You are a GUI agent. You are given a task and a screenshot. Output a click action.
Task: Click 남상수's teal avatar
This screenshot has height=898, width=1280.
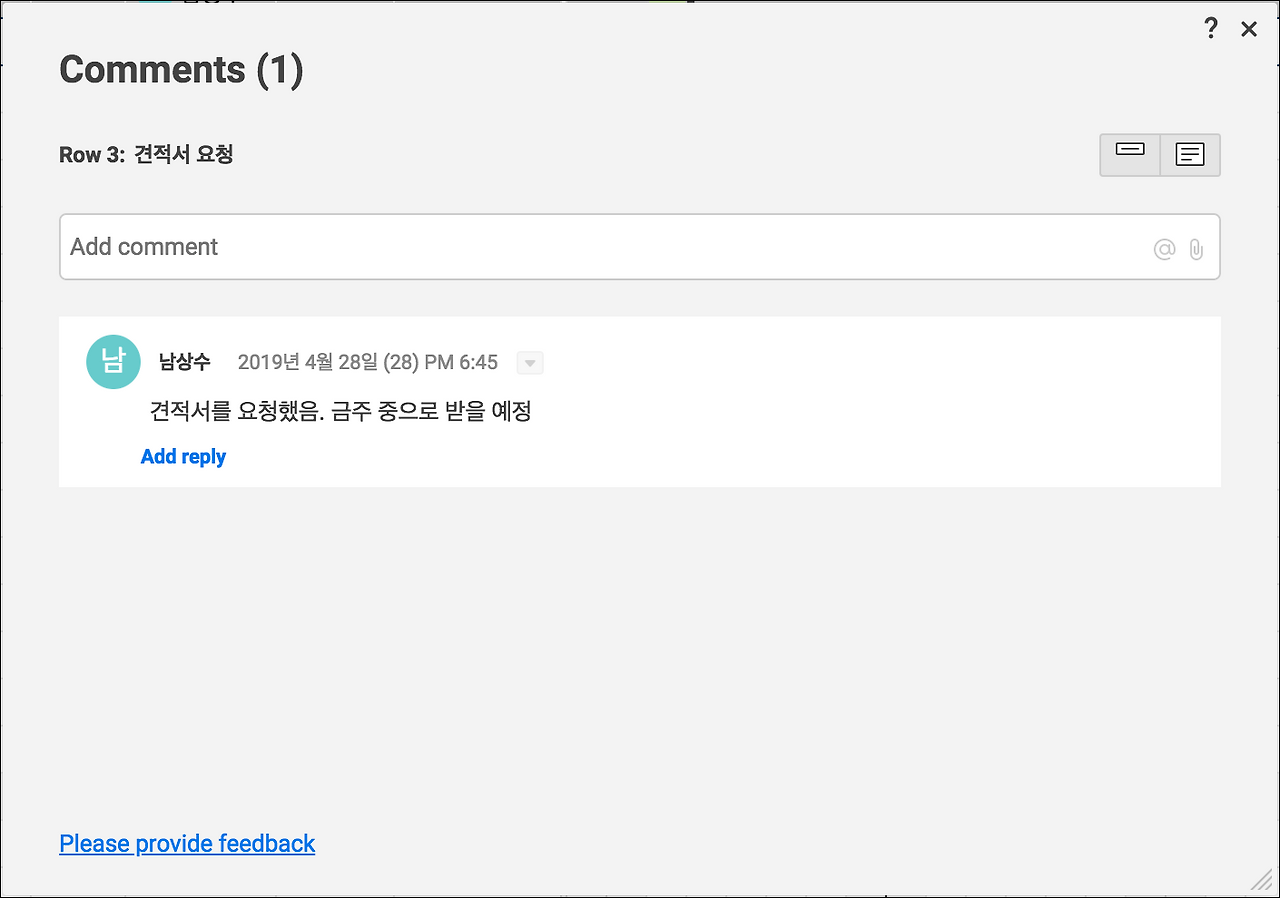tap(113, 362)
